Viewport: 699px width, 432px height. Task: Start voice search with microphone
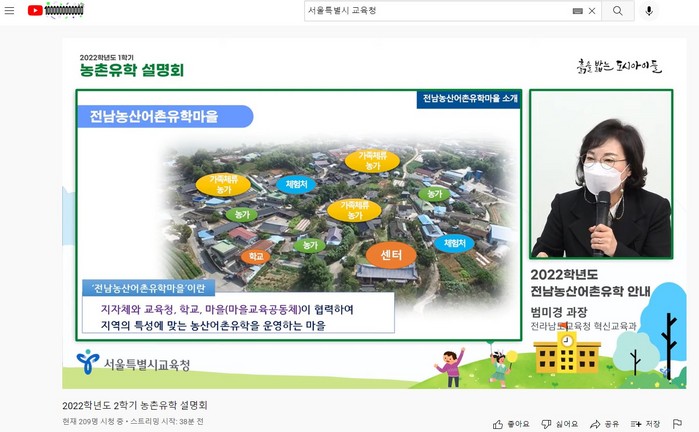tap(649, 11)
